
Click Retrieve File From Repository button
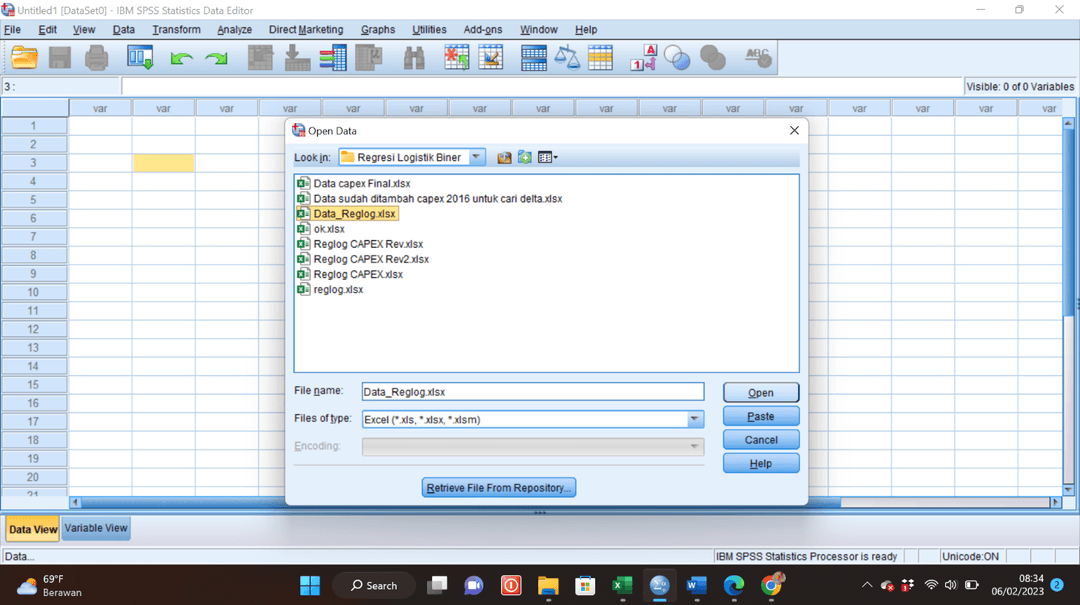(499, 488)
